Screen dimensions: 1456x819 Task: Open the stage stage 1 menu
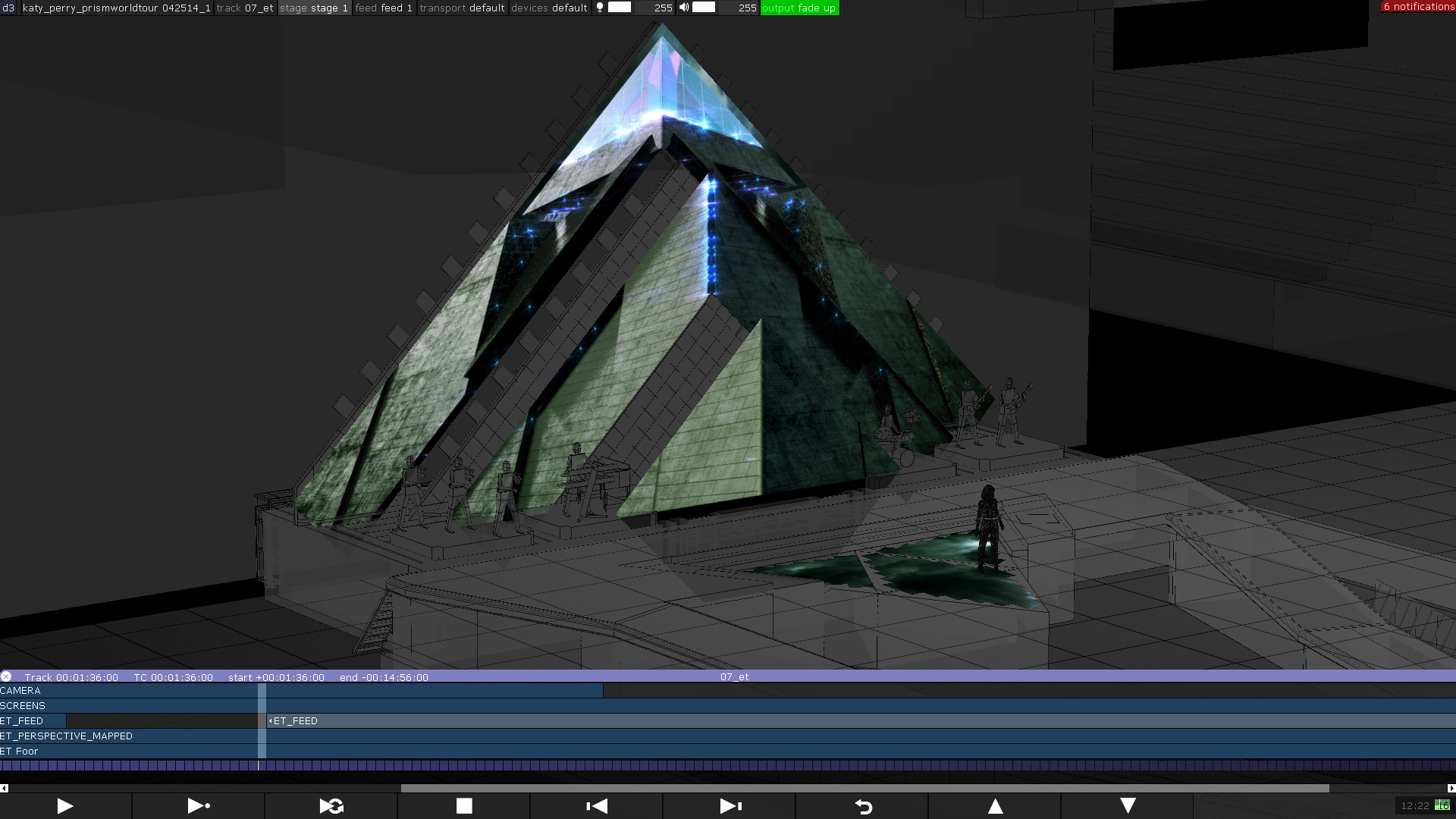[314, 8]
